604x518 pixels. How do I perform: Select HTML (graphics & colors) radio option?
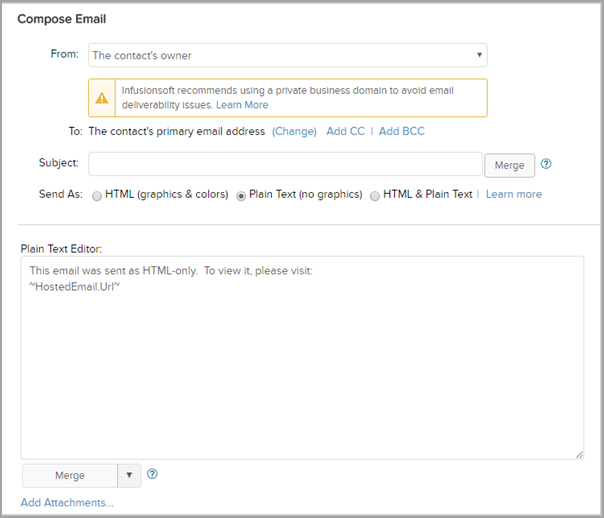pos(97,195)
